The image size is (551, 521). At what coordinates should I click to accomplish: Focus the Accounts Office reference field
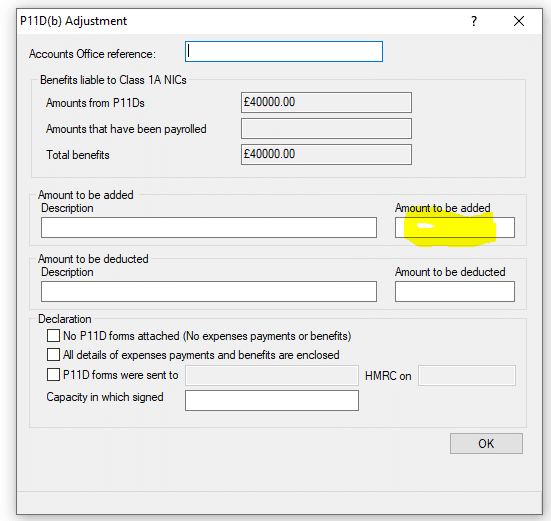pyautogui.click(x=284, y=52)
